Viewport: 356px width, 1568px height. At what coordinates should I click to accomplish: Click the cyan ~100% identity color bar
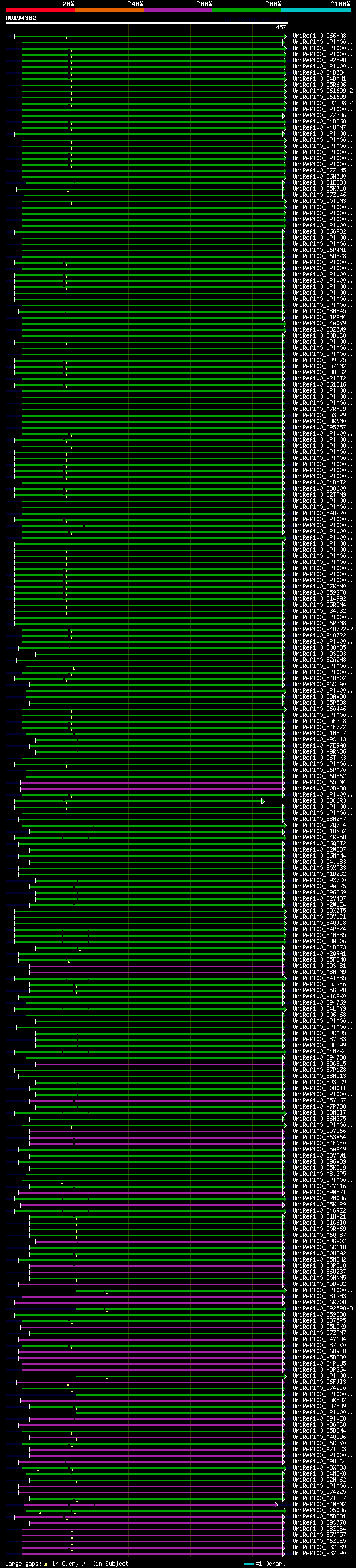click(316, 10)
